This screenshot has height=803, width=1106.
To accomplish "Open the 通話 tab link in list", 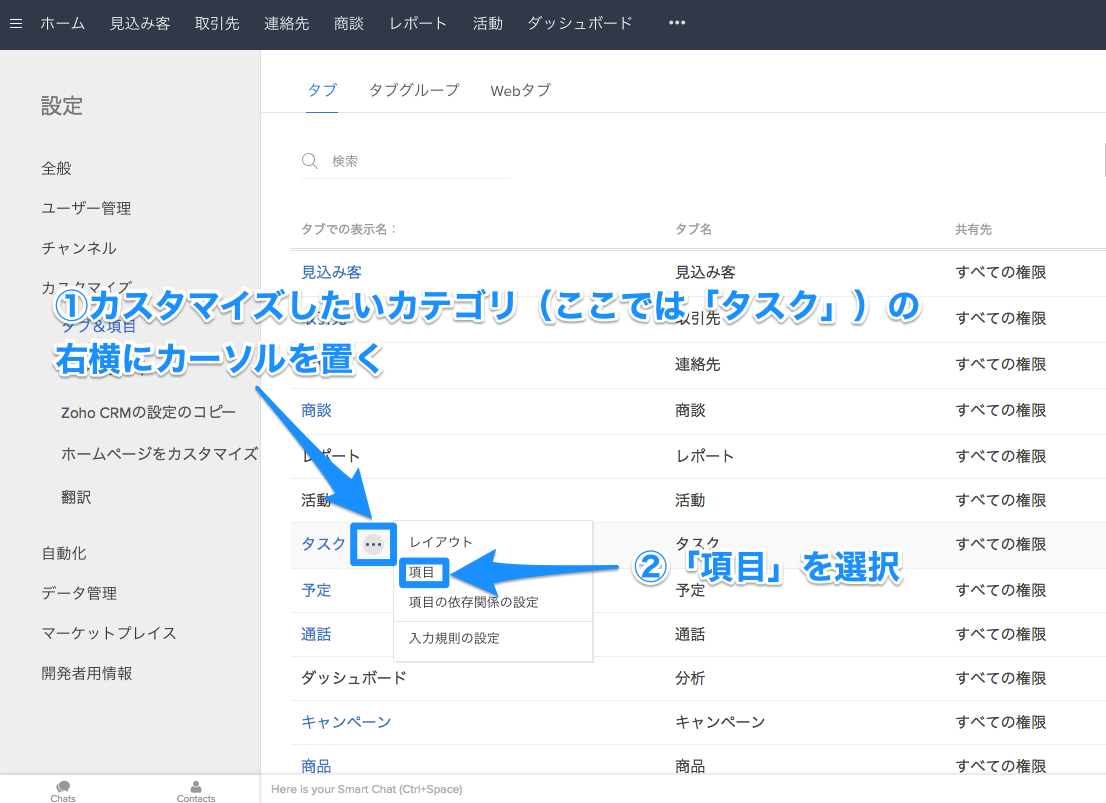I will coord(316,634).
